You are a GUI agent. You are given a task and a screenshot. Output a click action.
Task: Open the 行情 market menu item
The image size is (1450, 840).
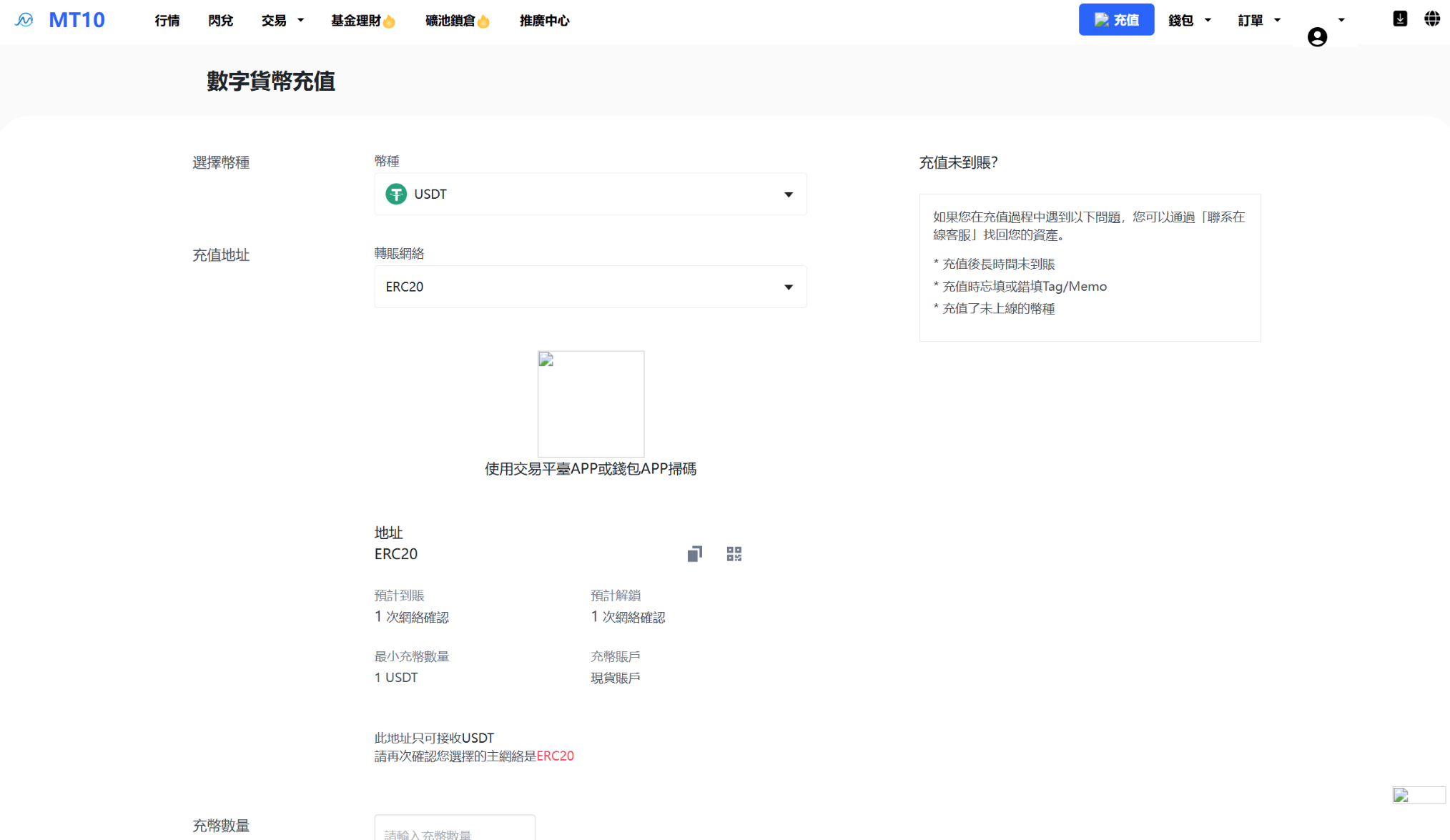[x=167, y=21]
